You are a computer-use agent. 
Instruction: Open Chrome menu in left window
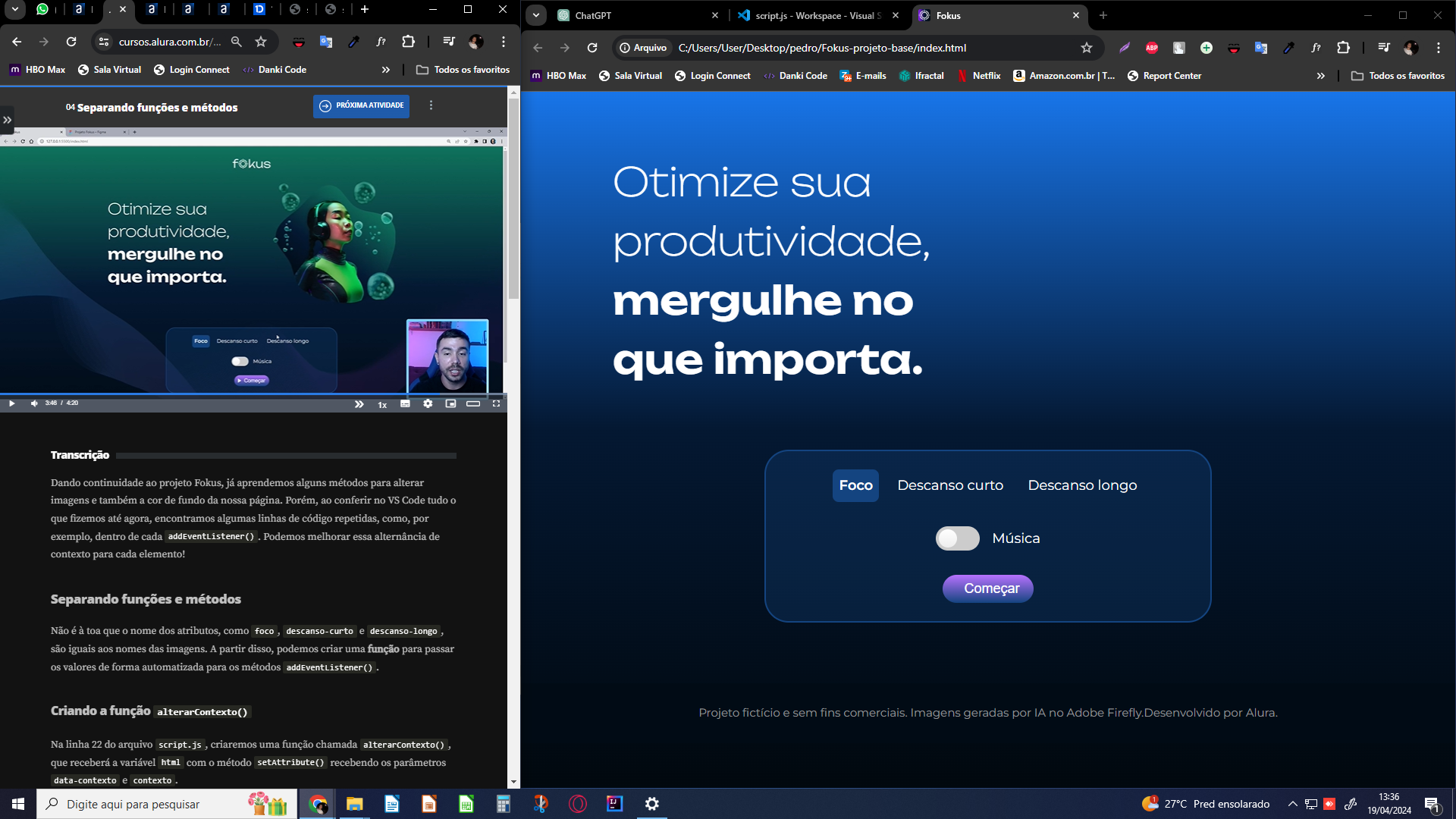[504, 42]
